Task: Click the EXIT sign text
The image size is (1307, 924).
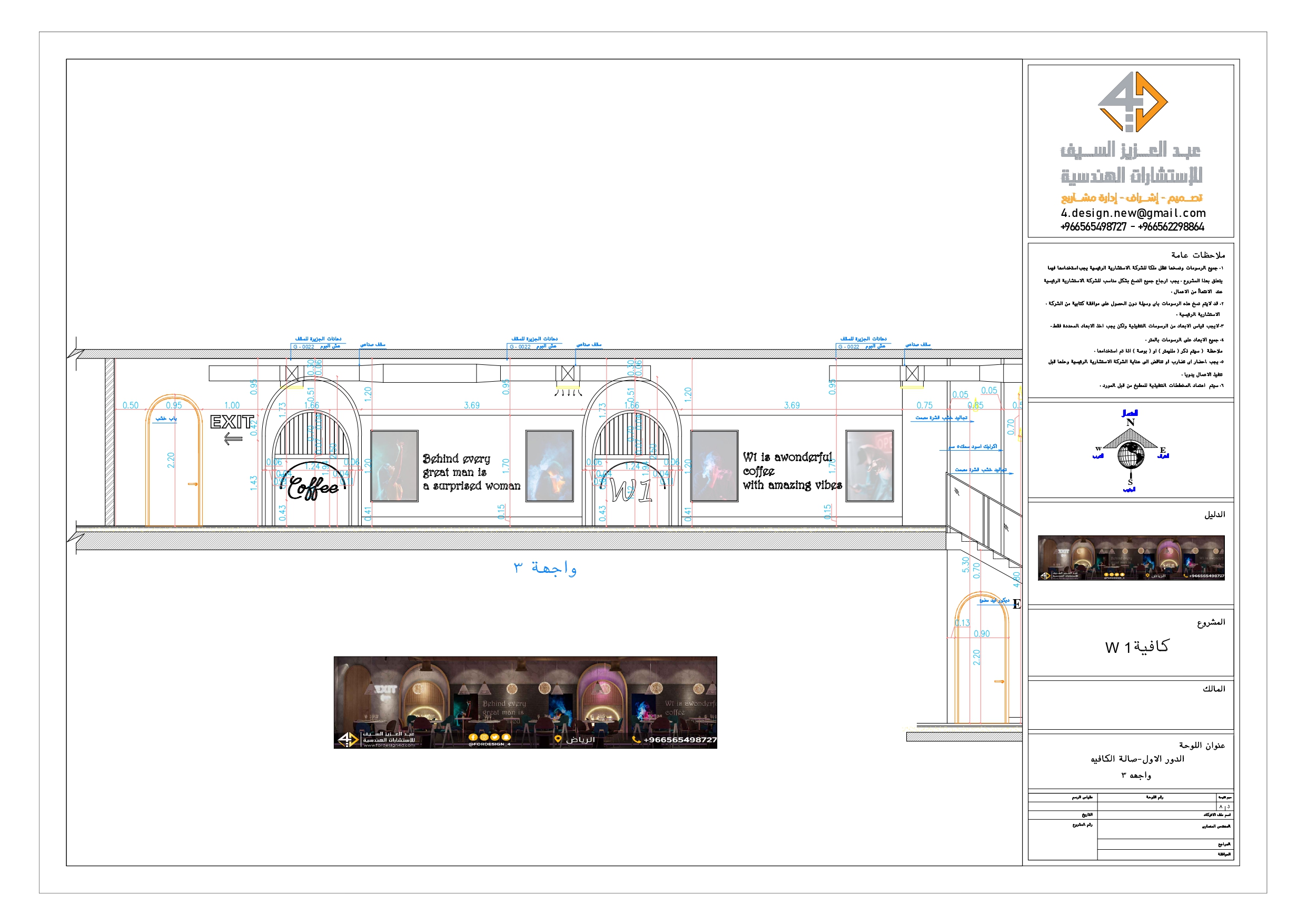Action: (232, 422)
